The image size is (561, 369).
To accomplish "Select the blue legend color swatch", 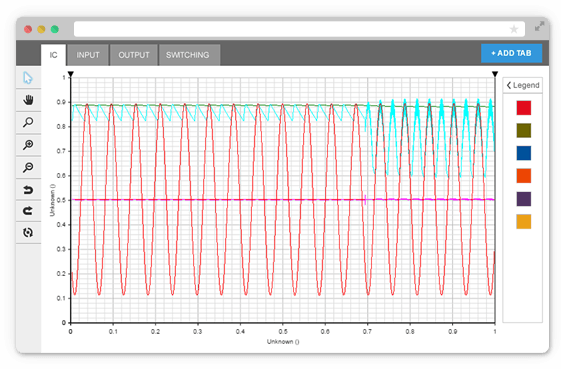I will (523, 153).
